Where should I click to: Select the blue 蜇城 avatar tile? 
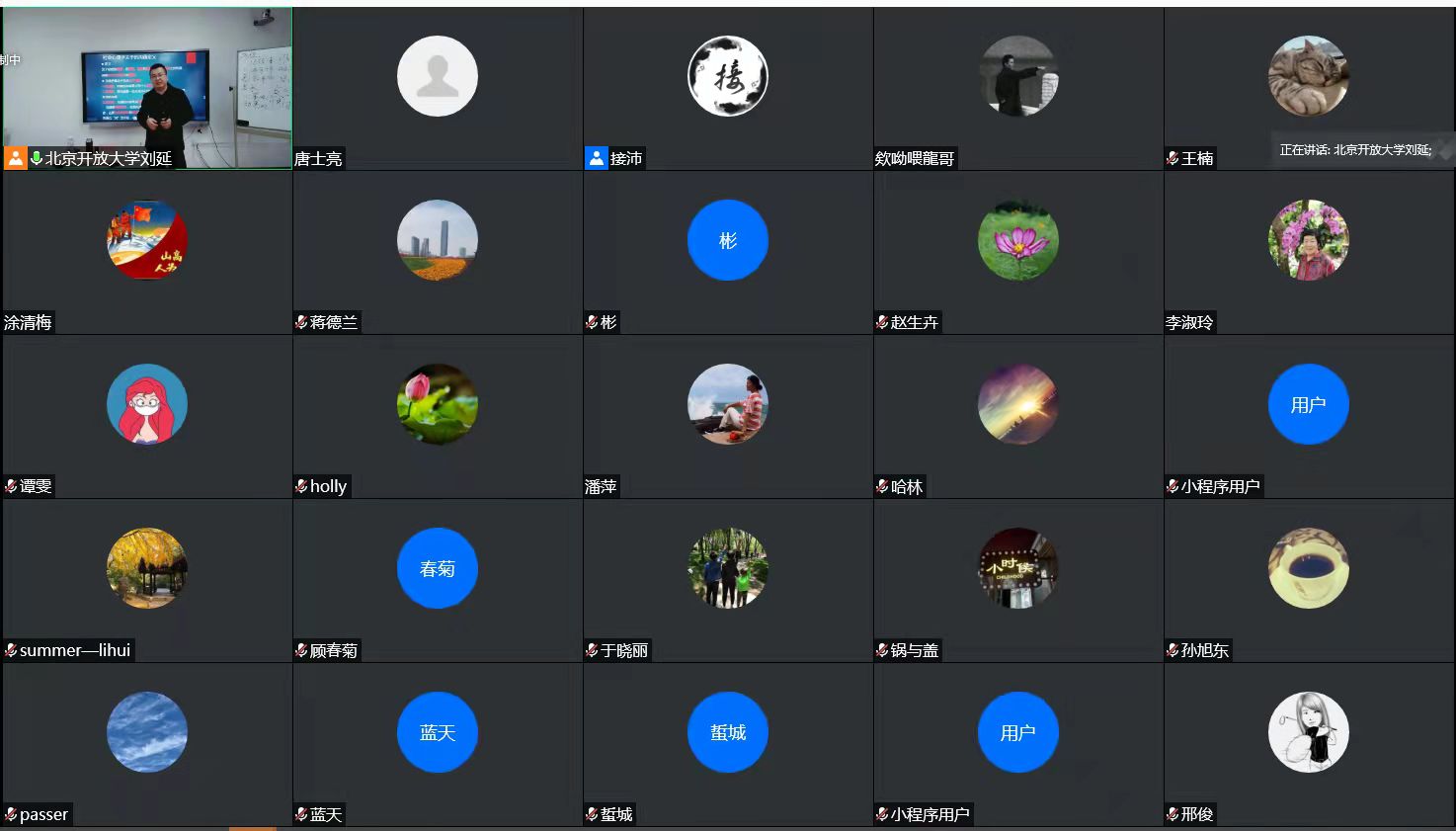727,732
